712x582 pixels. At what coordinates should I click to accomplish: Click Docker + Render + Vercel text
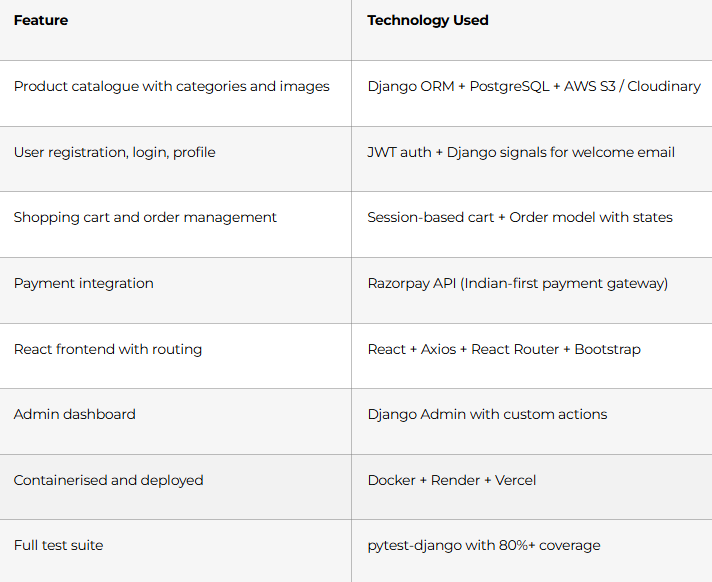[452, 480]
